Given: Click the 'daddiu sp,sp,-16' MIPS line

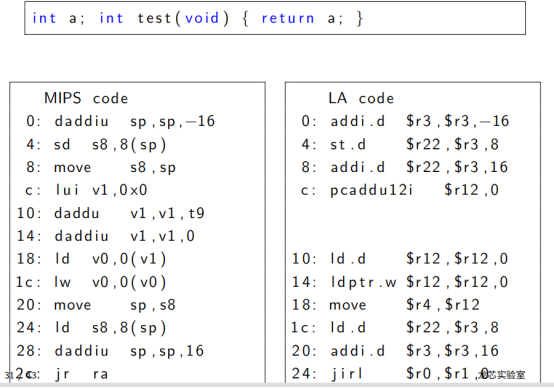Looking at the screenshot, I should [120, 121].
